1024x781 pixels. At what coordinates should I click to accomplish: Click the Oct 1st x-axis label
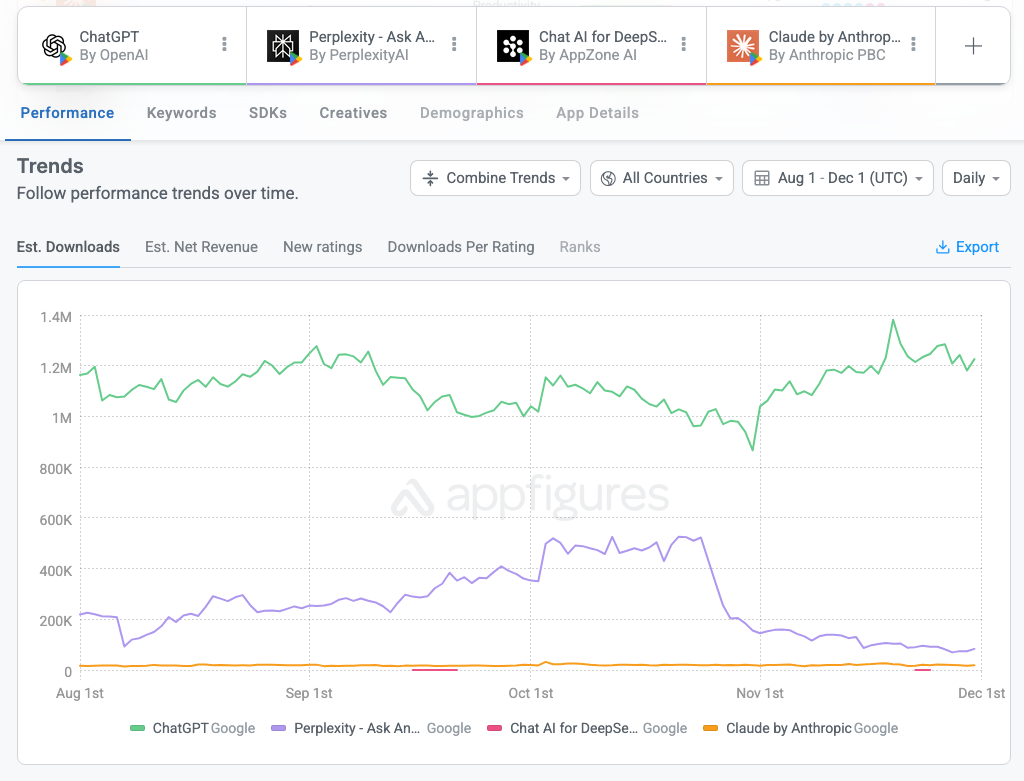pyautogui.click(x=530, y=693)
